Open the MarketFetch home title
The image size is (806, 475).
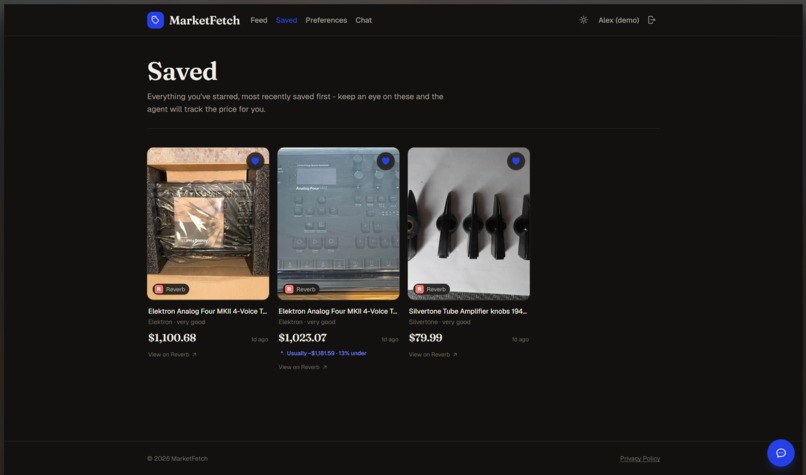click(204, 20)
